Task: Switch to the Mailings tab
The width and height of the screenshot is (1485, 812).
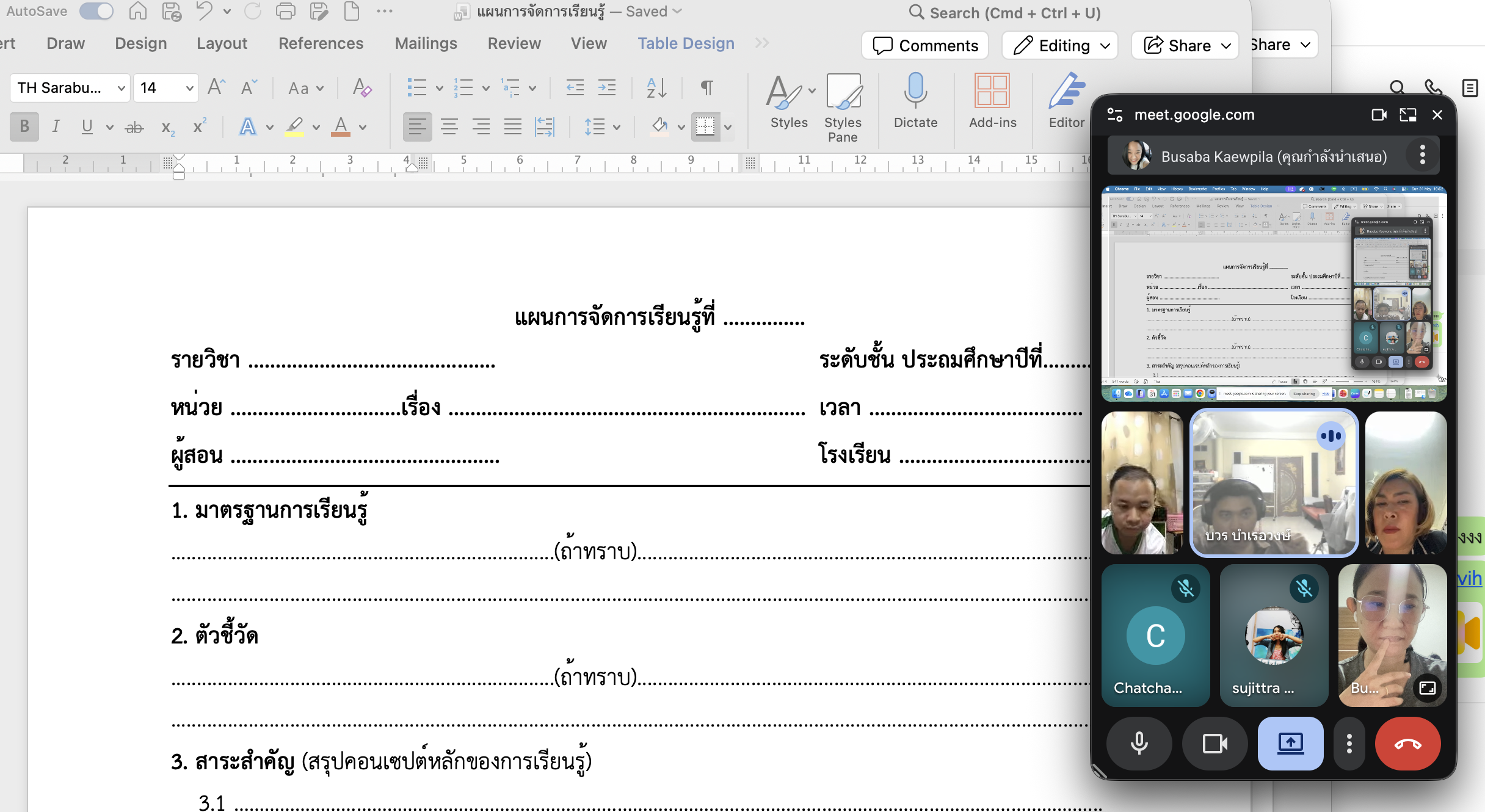Action: tap(426, 43)
